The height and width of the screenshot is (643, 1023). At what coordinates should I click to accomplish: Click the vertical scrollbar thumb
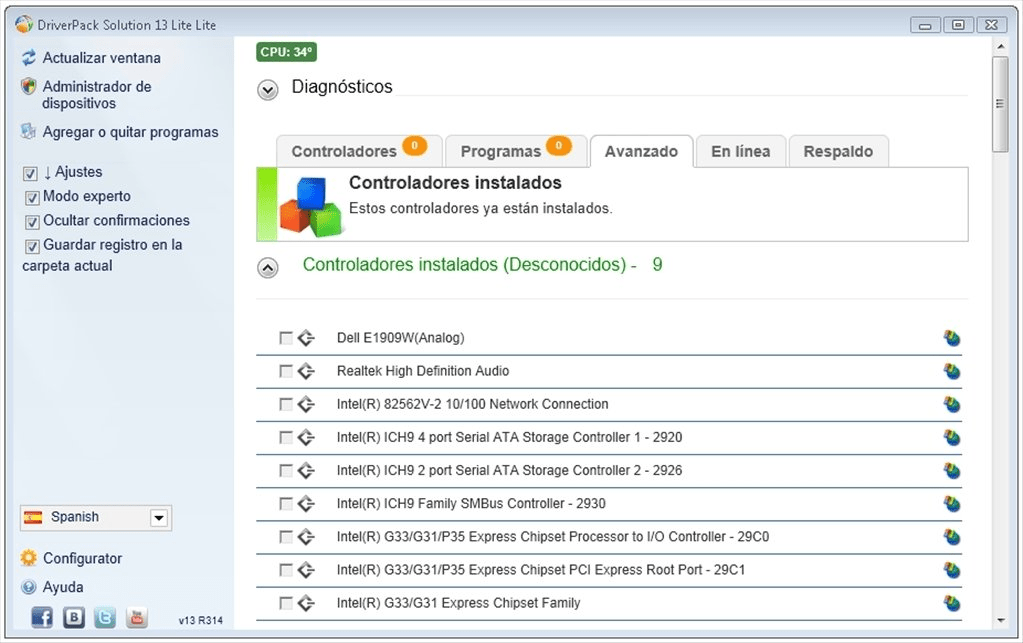coord(1000,104)
